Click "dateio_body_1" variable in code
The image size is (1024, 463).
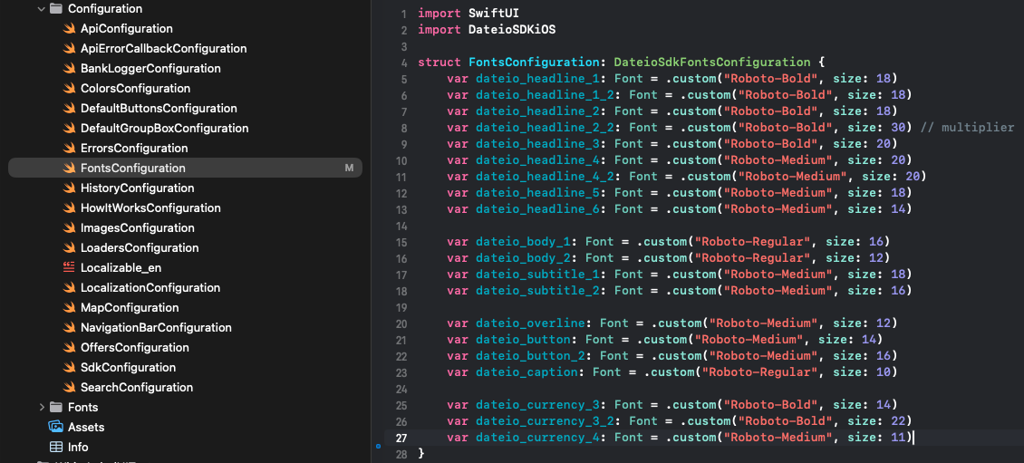tap(523, 242)
